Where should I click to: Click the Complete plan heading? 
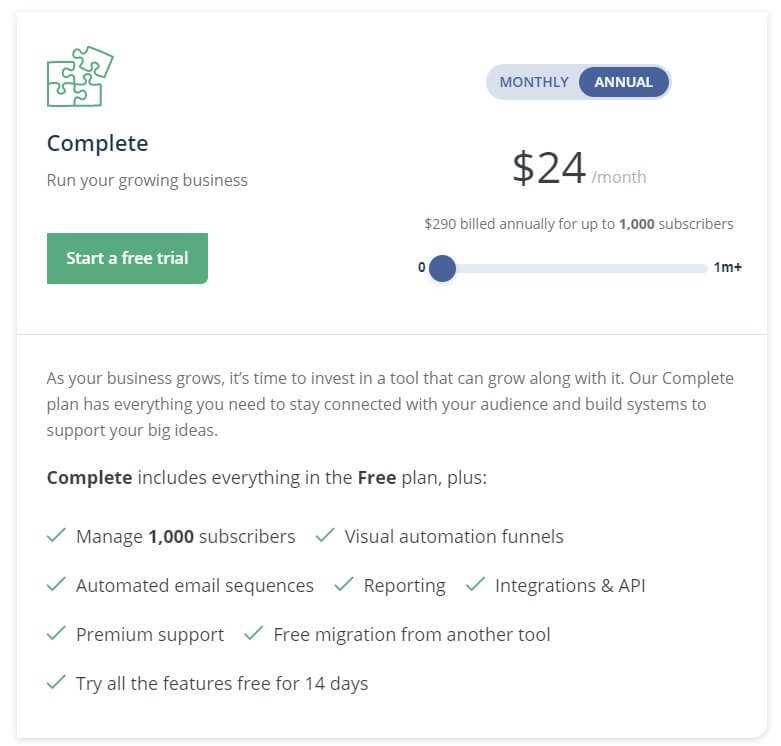98,143
